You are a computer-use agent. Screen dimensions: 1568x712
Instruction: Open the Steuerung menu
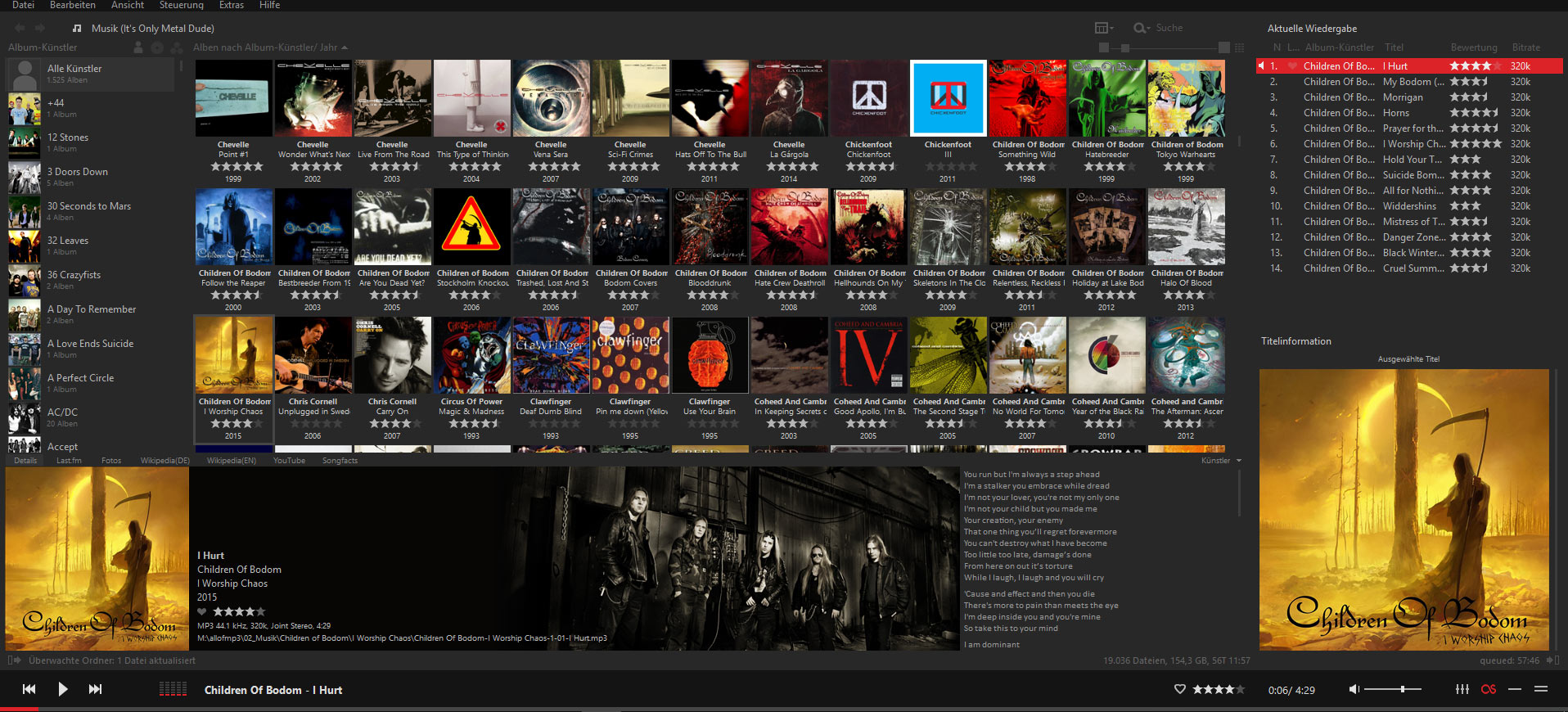tap(182, 5)
